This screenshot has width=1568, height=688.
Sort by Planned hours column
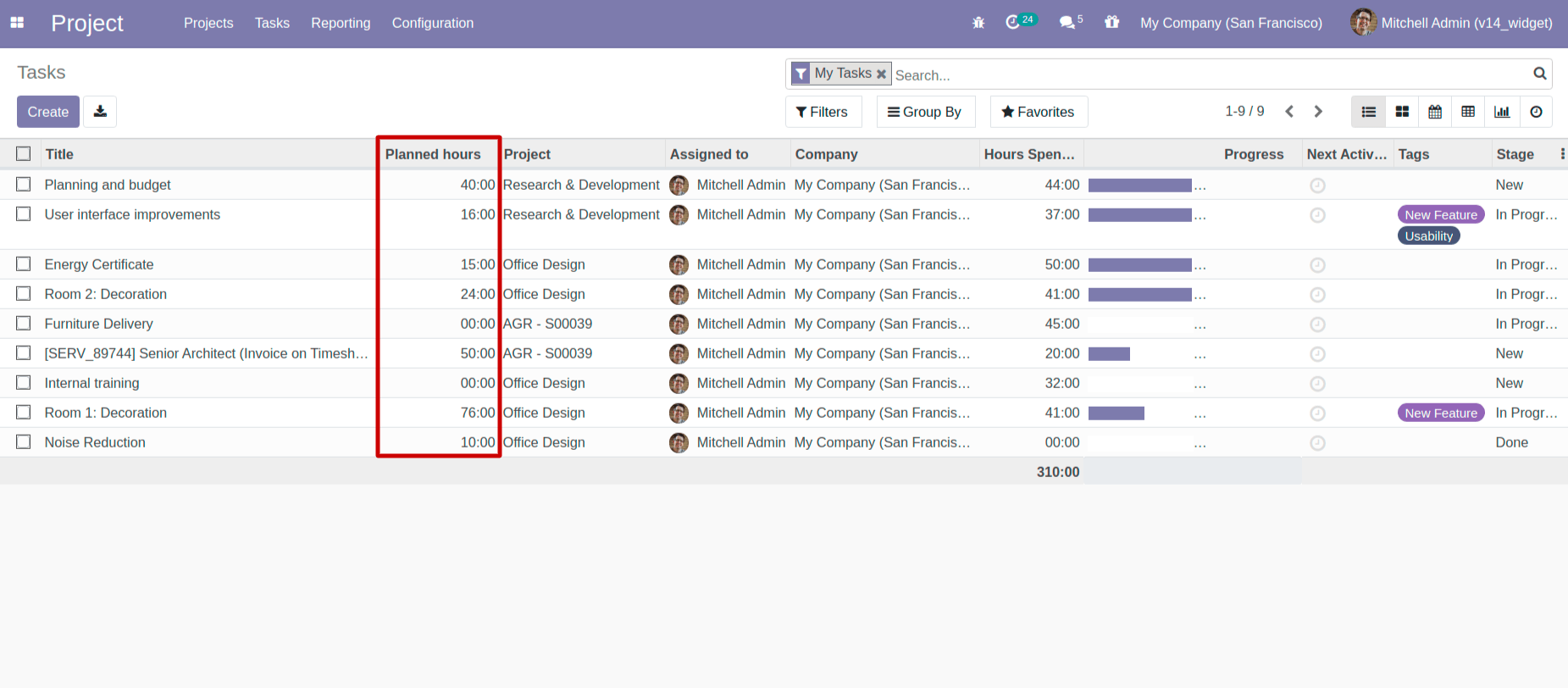[x=433, y=154]
